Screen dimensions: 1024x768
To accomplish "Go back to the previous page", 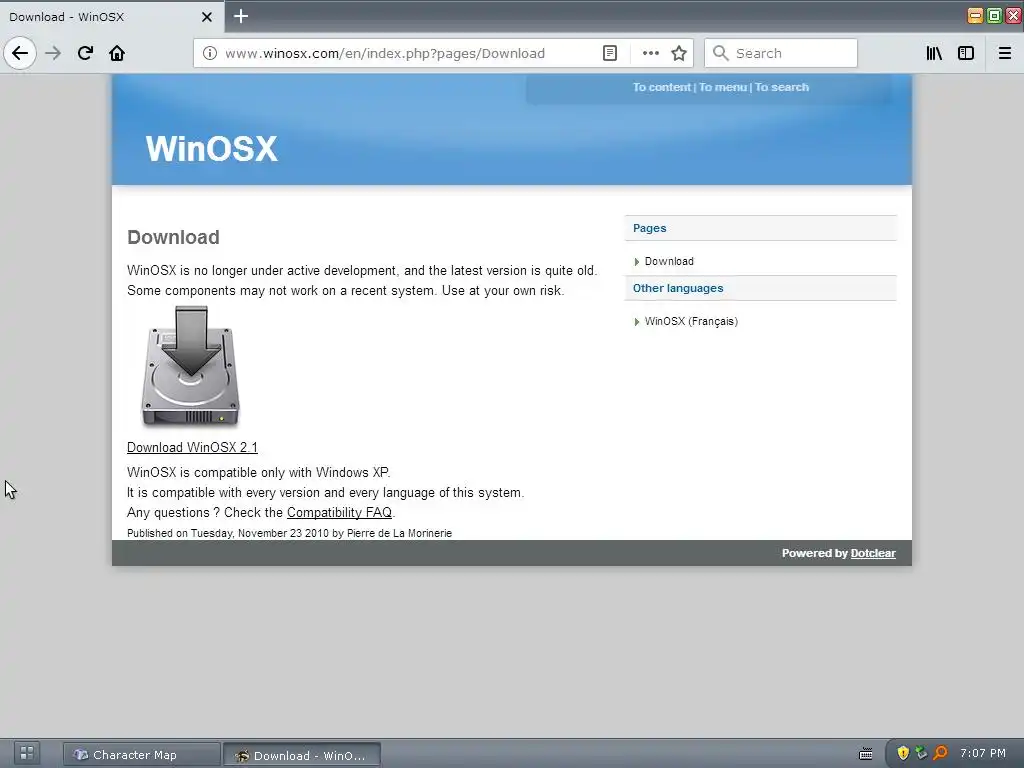I will coord(20,53).
